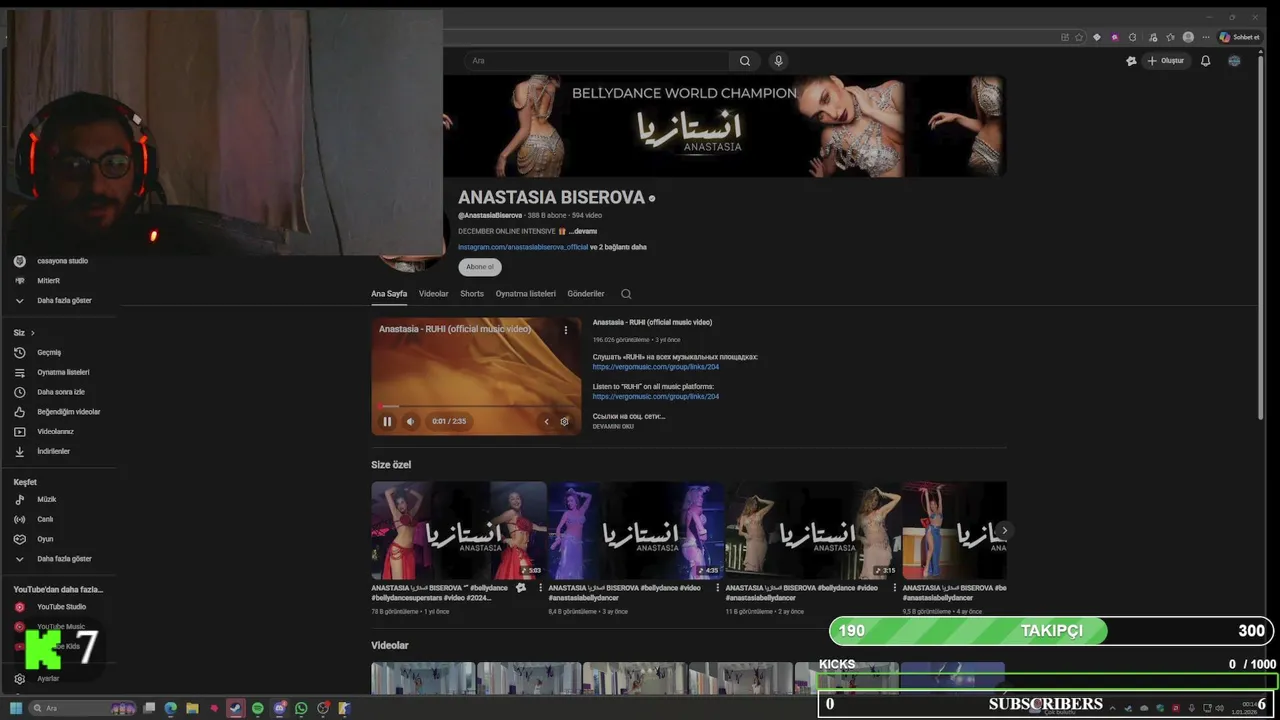Pause the RUHI featured video

[387, 422]
